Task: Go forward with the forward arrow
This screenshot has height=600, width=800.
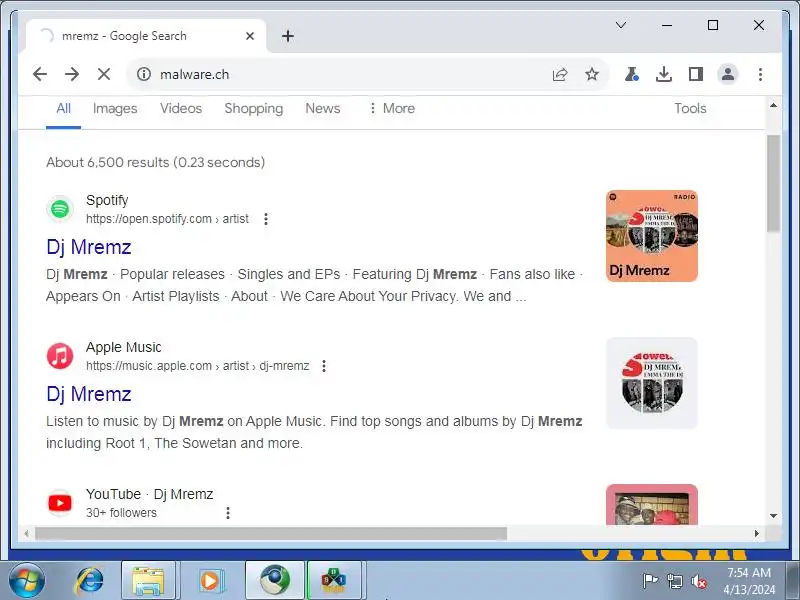Action: click(x=72, y=74)
